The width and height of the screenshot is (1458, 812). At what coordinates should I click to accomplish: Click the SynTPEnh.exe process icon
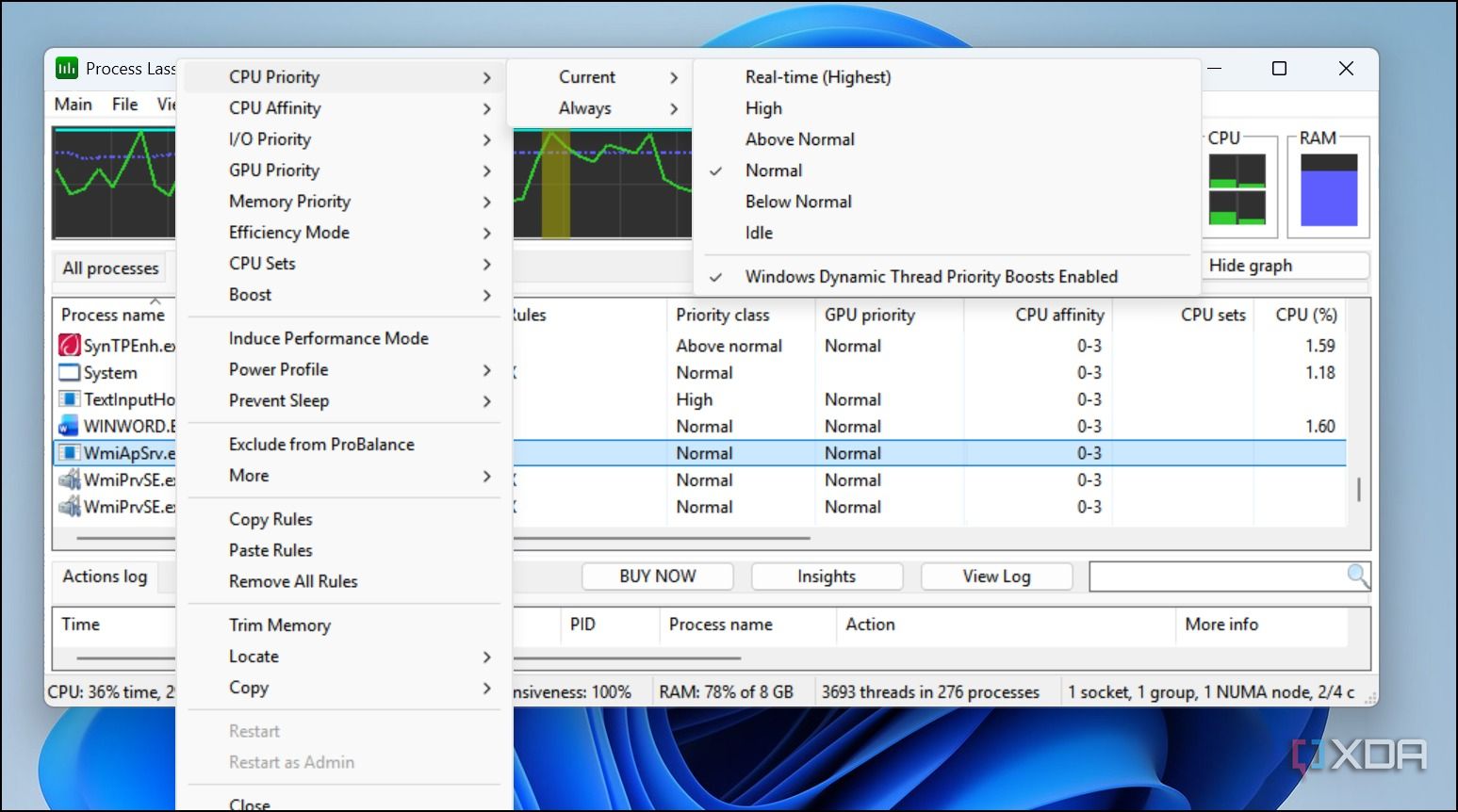point(69,346)
